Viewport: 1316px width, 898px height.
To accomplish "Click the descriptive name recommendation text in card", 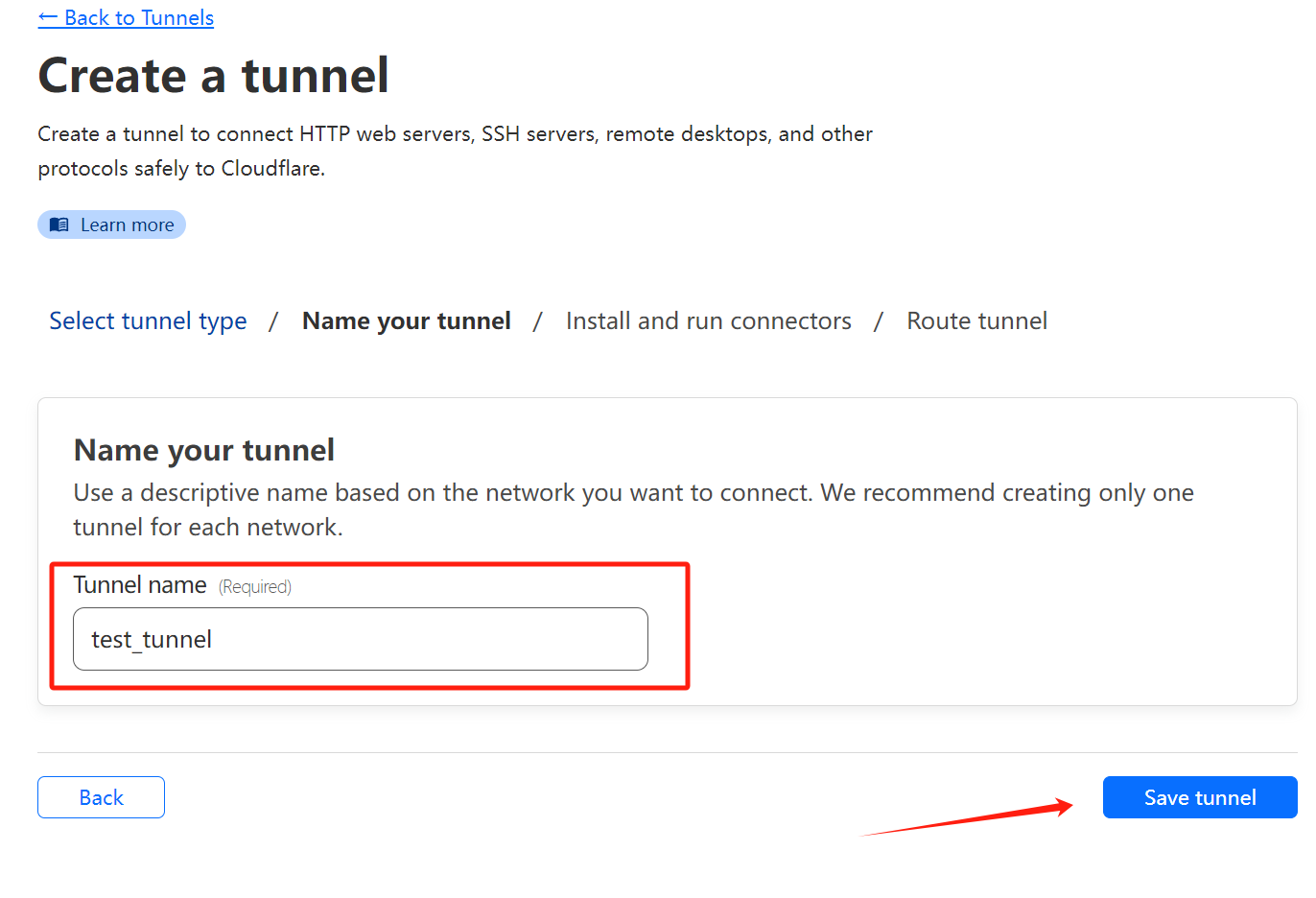I will [x=633, y=509].
